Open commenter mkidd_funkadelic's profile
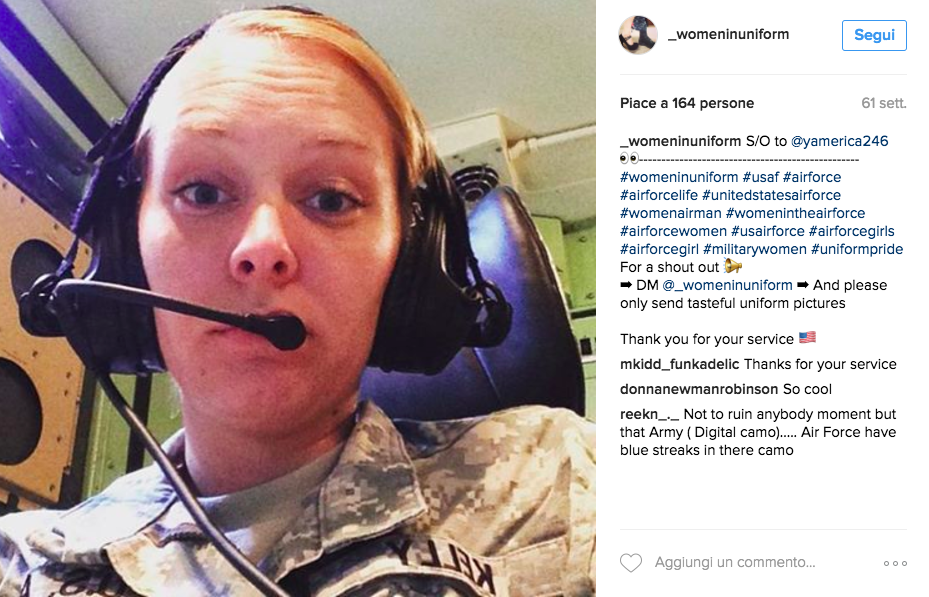 [x=680, y=364]
